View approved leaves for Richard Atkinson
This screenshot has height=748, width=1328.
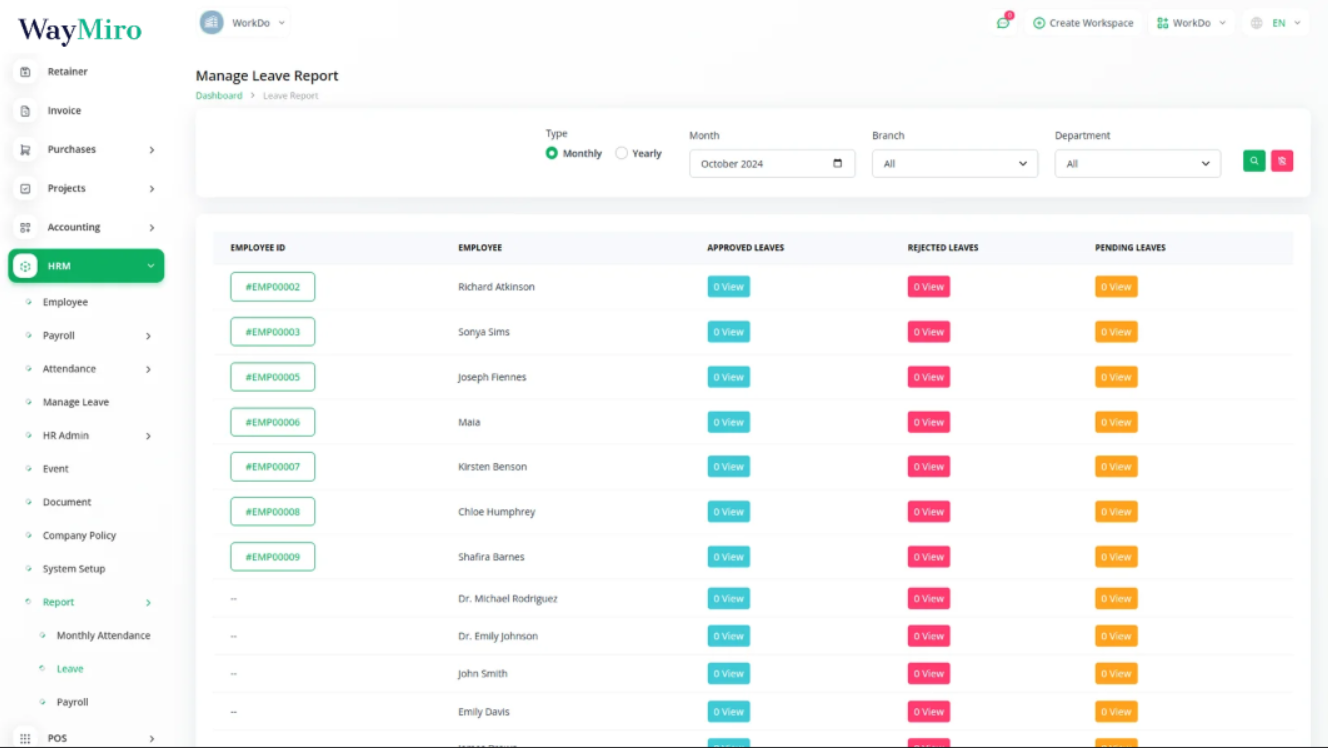tap(729, 287)
